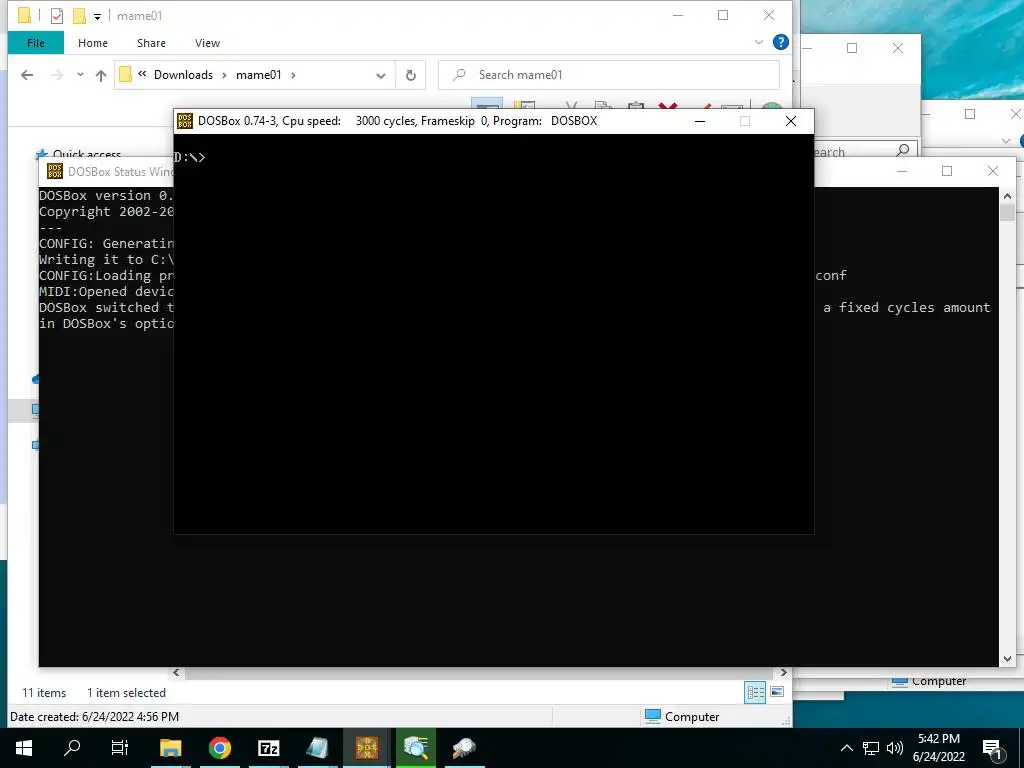Maximize the DOSBox Status Window
The image size is (1024, 768).
coord(947,171)
